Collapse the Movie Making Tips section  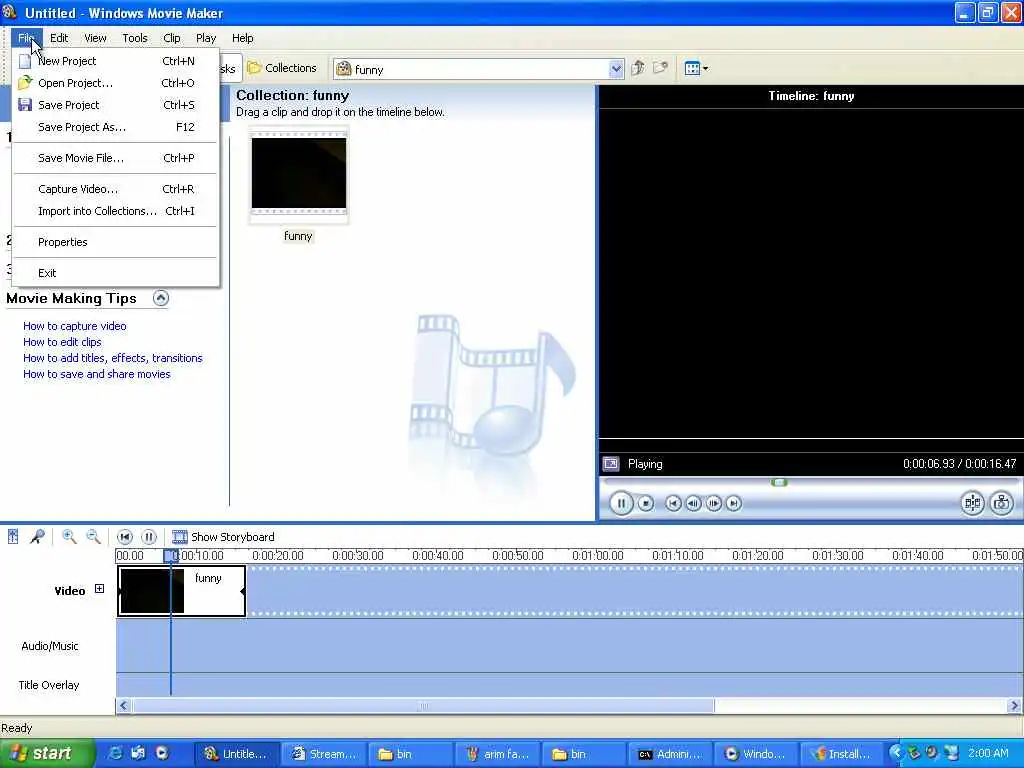point(161,298)
